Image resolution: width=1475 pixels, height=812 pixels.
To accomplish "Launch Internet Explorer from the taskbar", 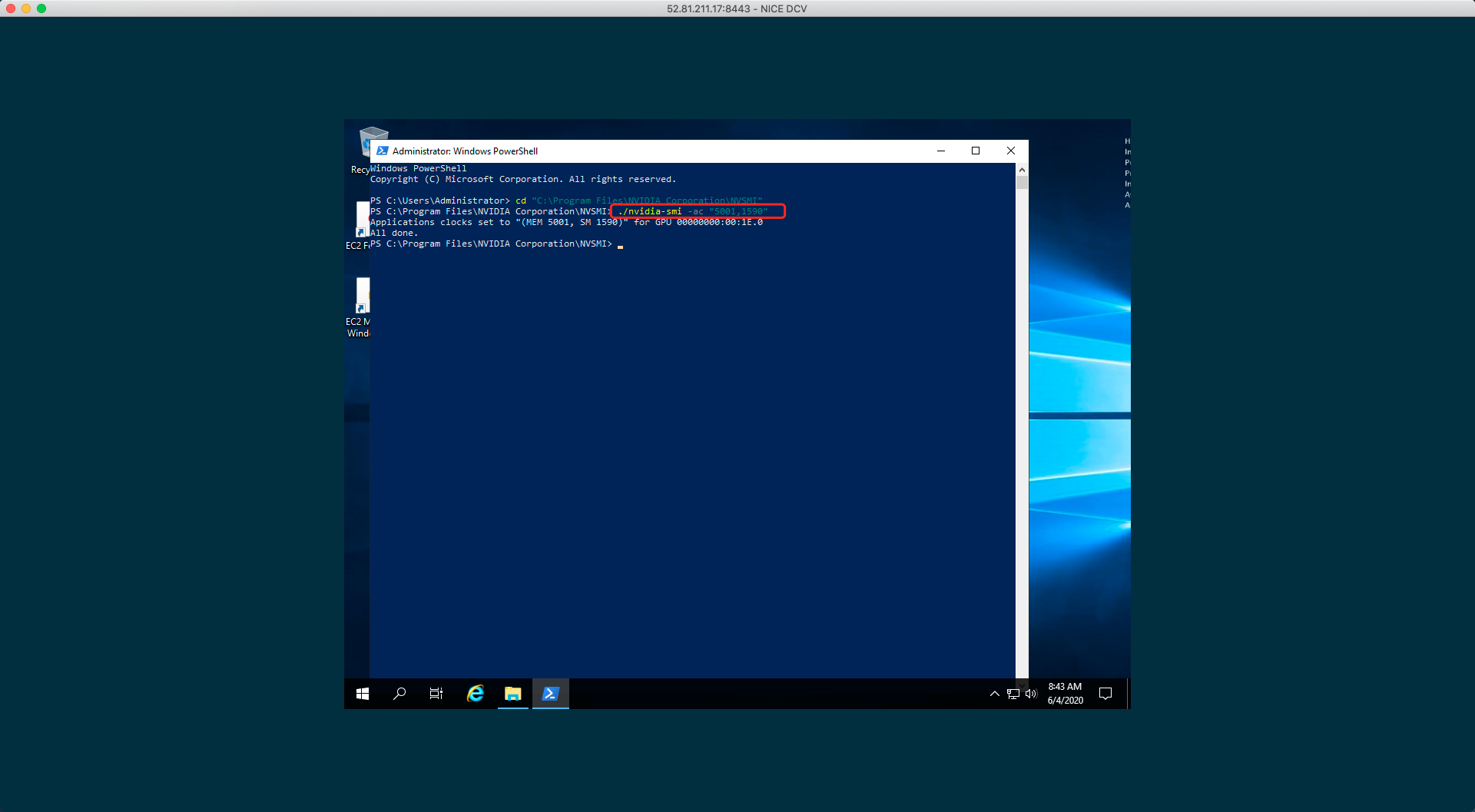I will [x=476, y=694].
